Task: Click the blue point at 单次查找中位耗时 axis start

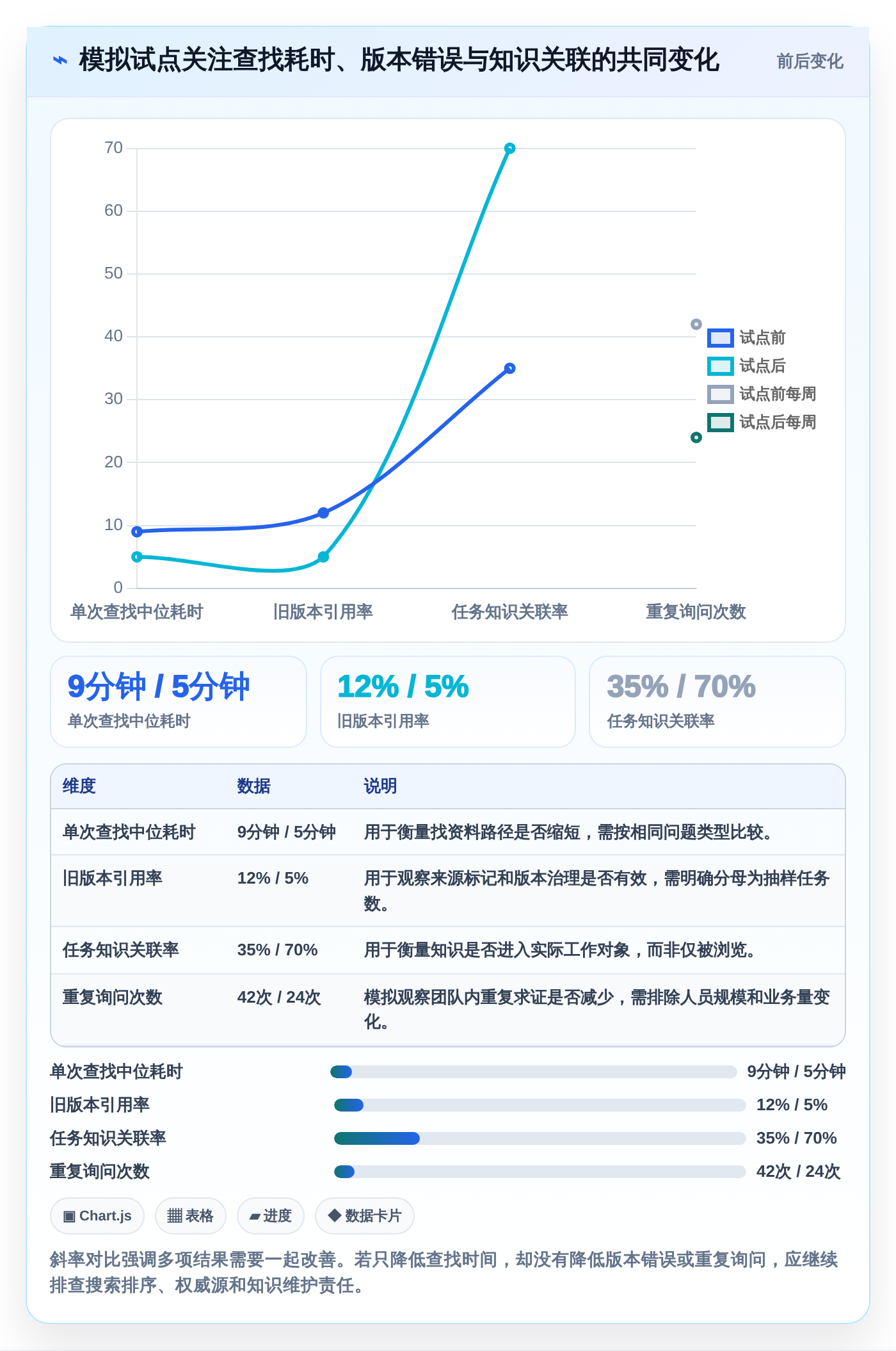Action: coord(137,531)
